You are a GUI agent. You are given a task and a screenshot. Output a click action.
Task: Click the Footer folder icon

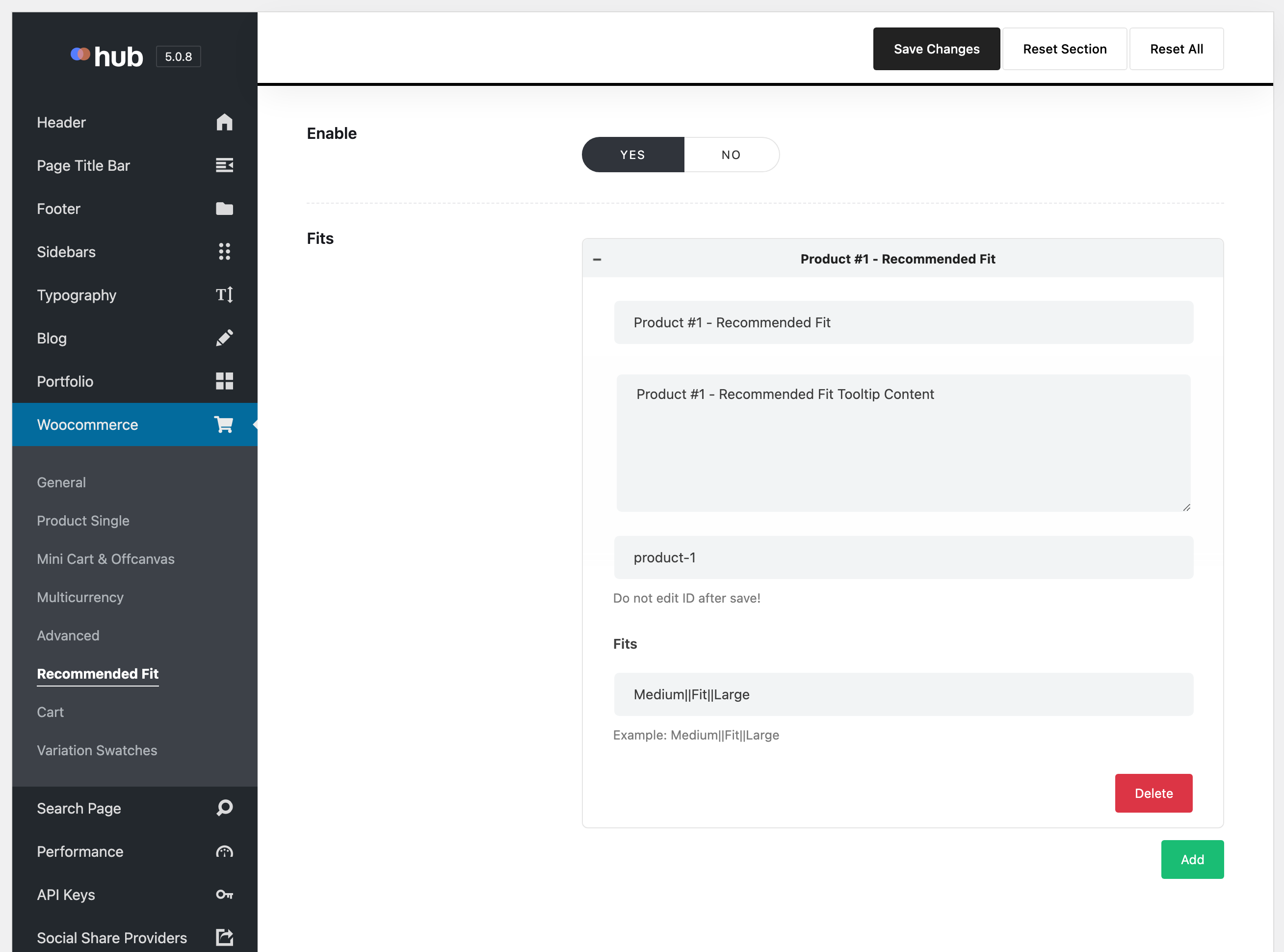tap(224, 209)
